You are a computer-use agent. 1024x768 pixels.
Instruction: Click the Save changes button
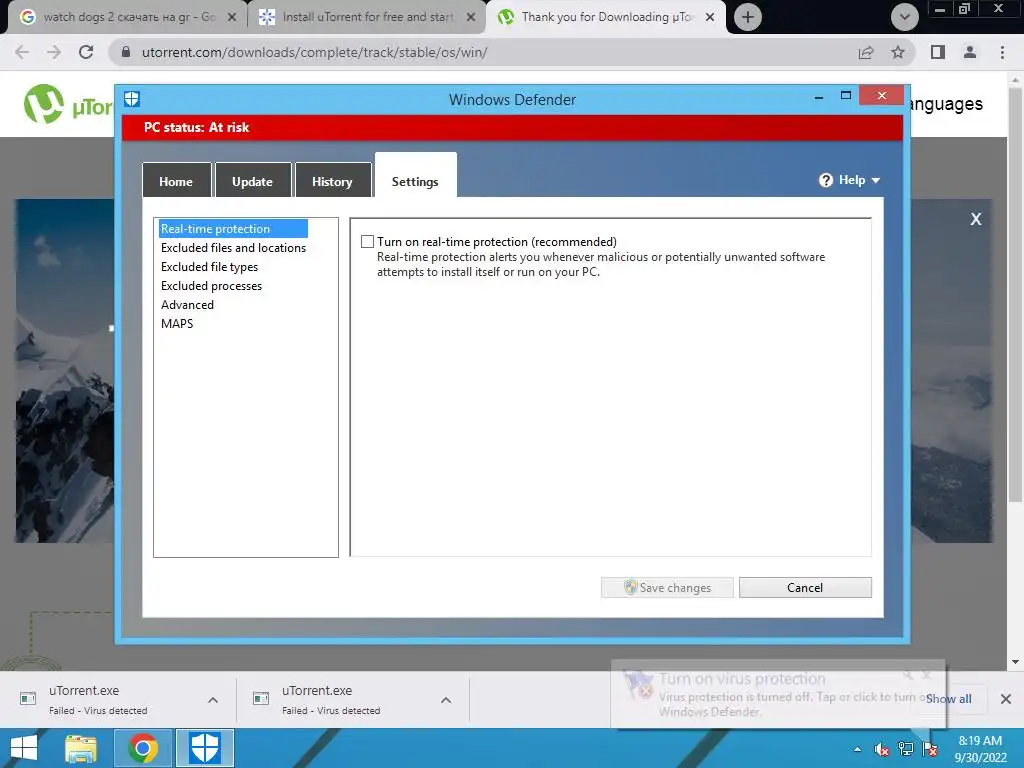coord(667,587)
